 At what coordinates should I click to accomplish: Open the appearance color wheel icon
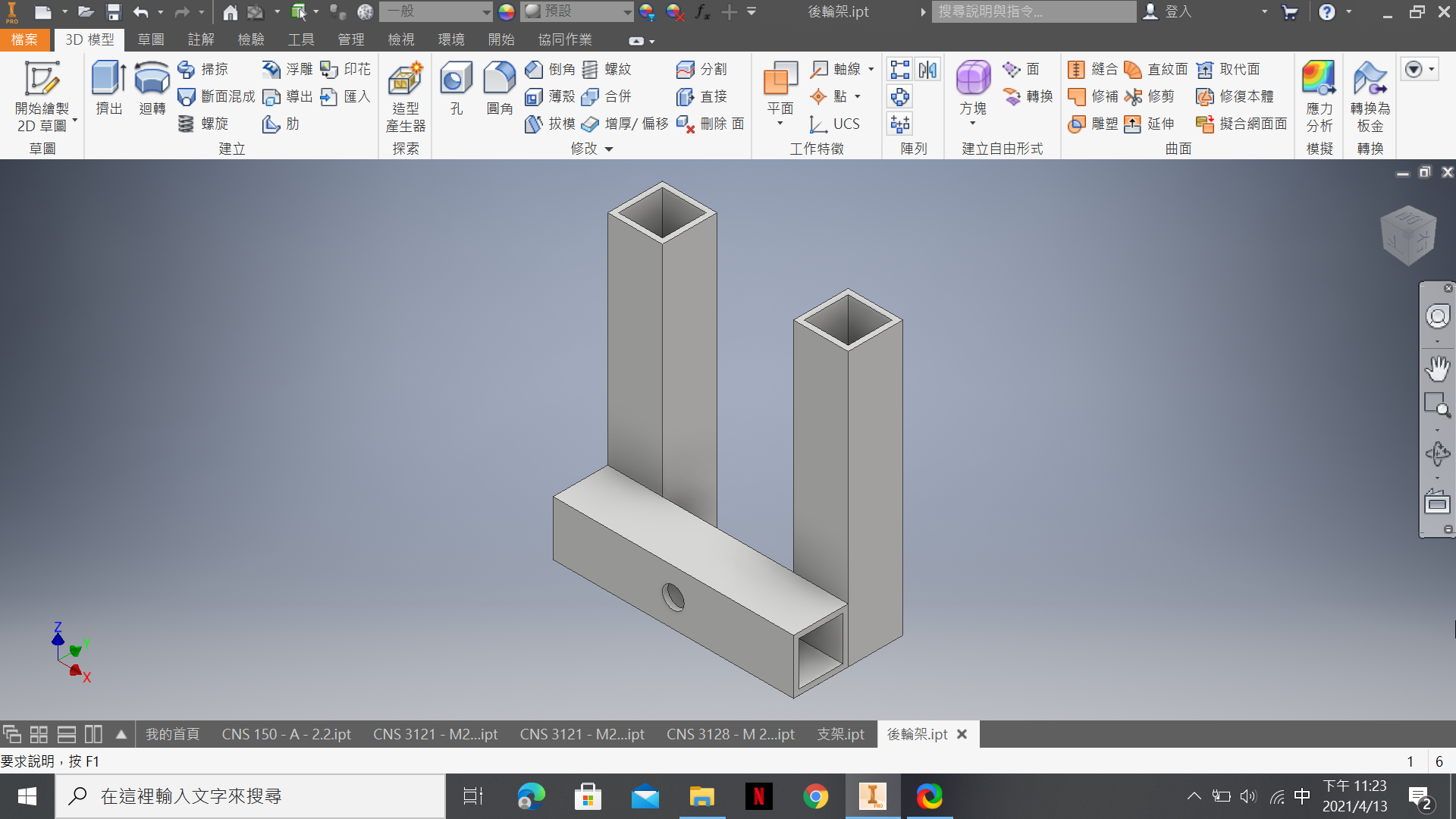coord(507,11)
